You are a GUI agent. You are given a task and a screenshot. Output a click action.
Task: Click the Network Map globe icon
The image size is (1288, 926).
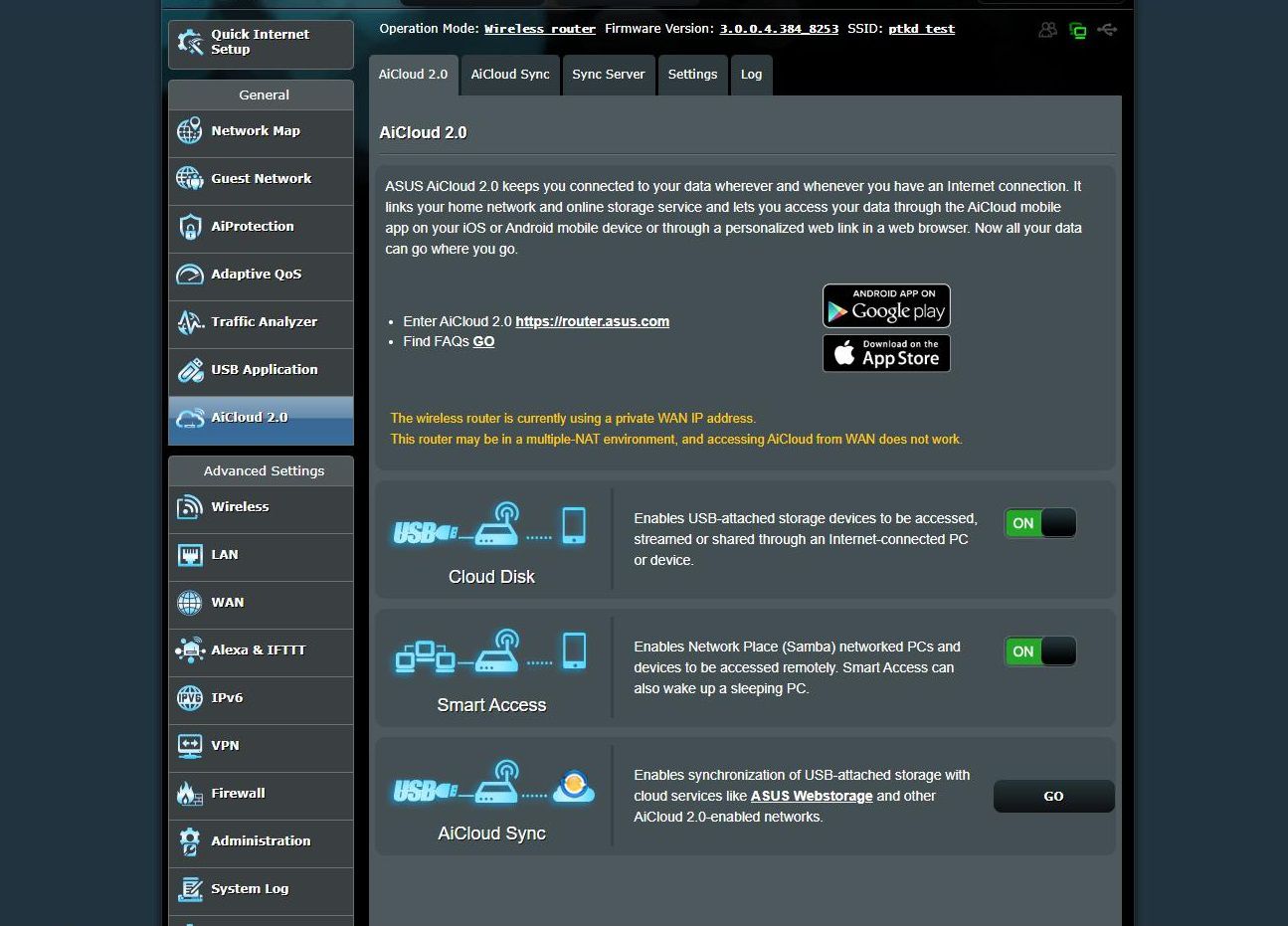tap(189, 131)
